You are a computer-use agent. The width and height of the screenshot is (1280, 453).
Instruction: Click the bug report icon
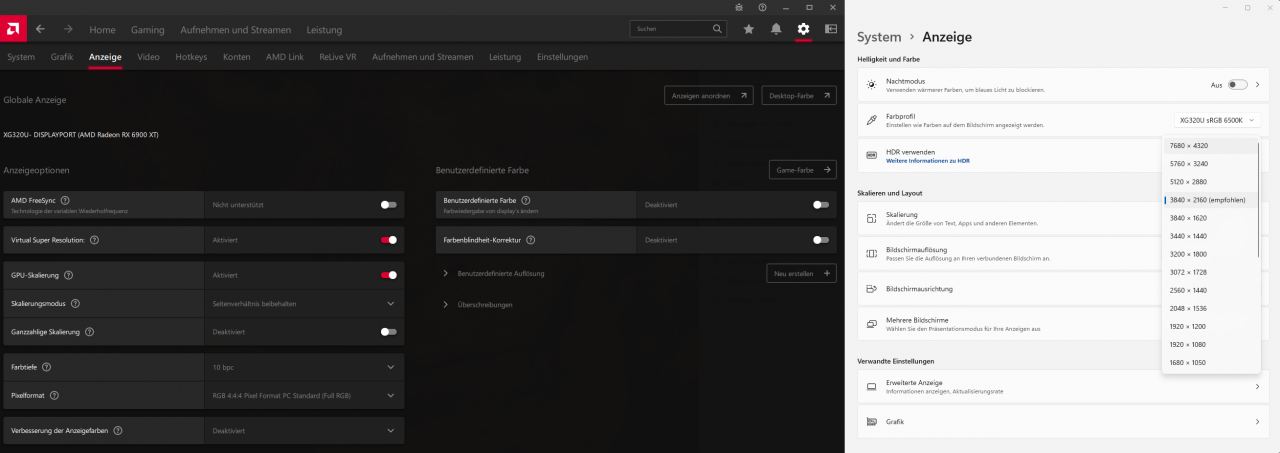click(x=738, y=7)
